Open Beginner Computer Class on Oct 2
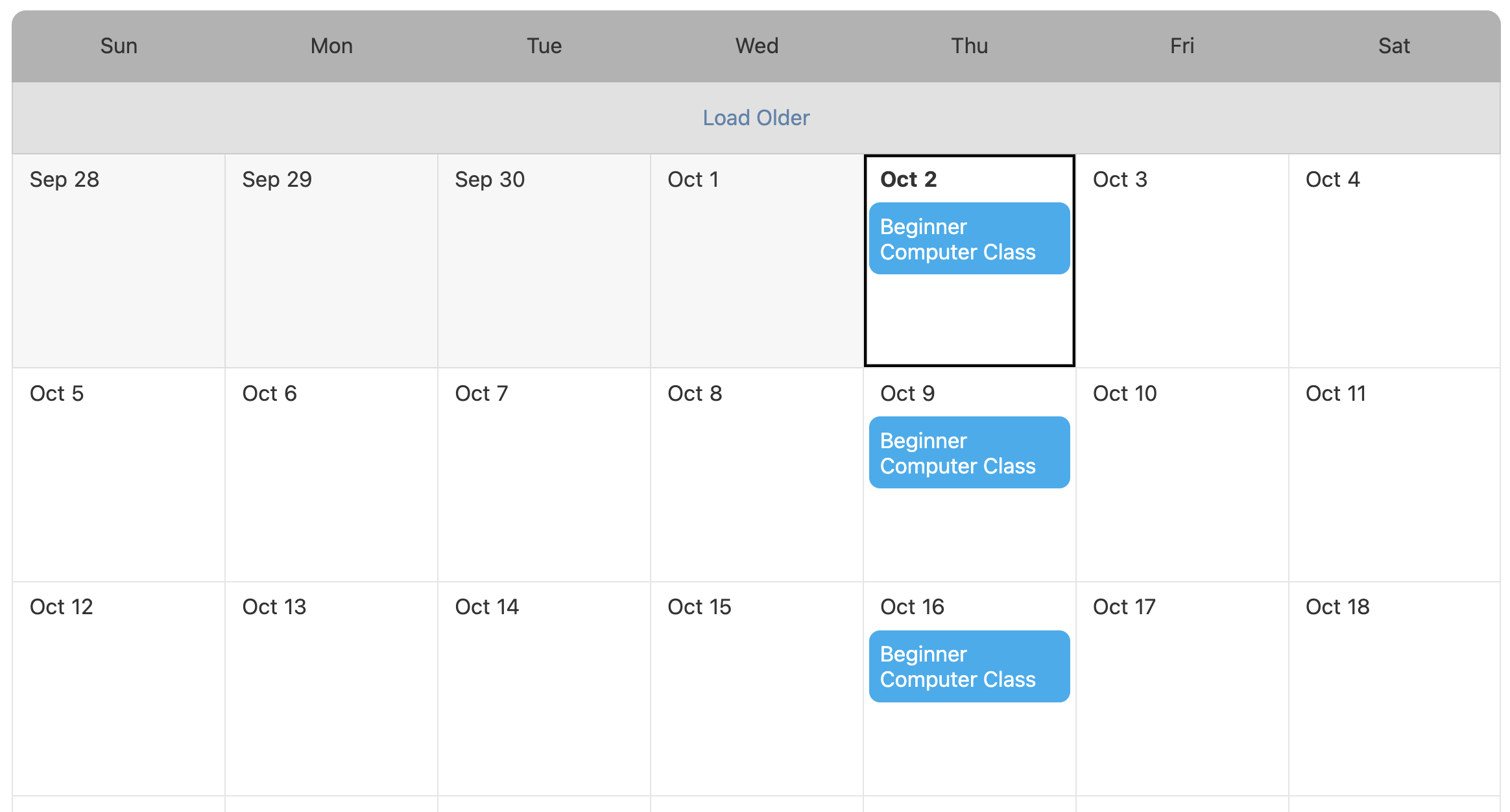The width and height of the screenshot is (1510, 812). pyautogui.click(x=969, y=239)
